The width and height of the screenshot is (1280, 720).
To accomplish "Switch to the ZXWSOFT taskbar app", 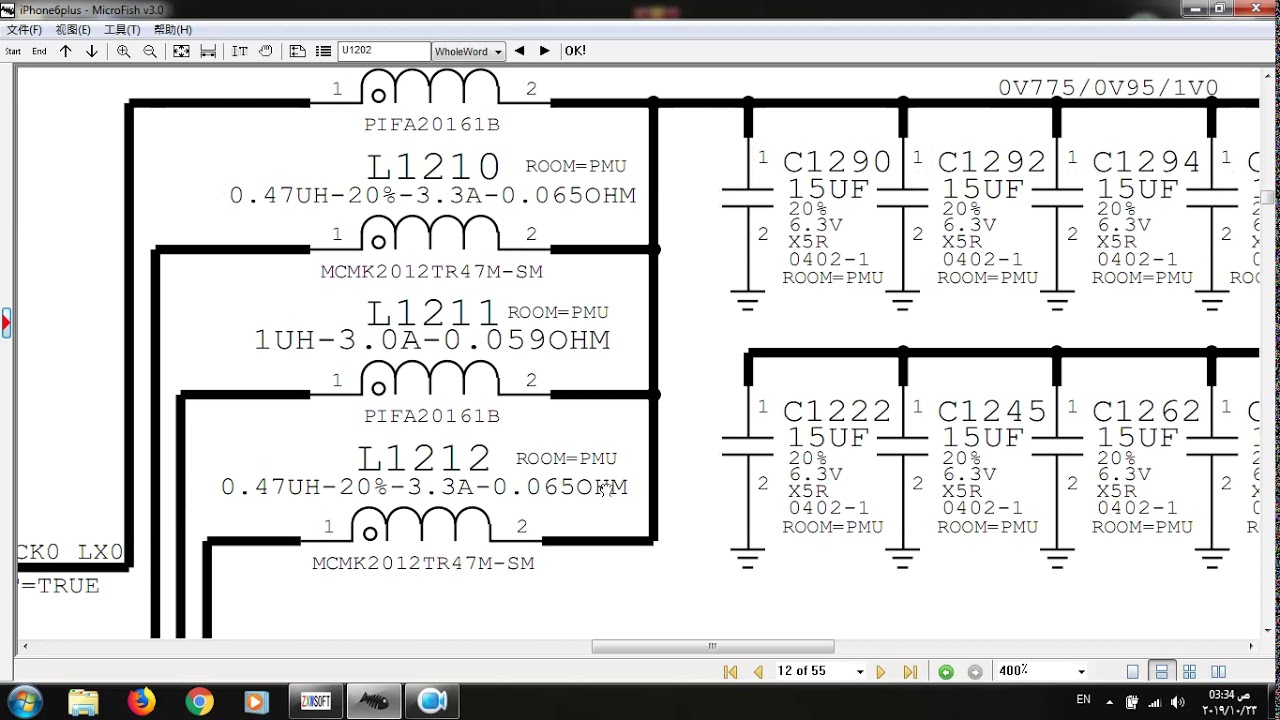I will tap(316, 702).
